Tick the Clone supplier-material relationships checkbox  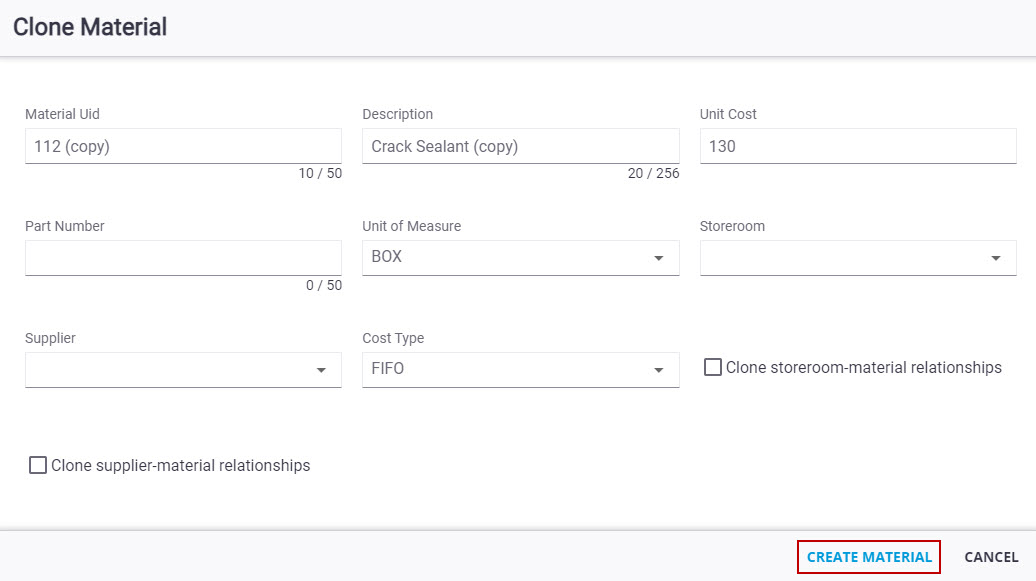(x=38, y=465)
